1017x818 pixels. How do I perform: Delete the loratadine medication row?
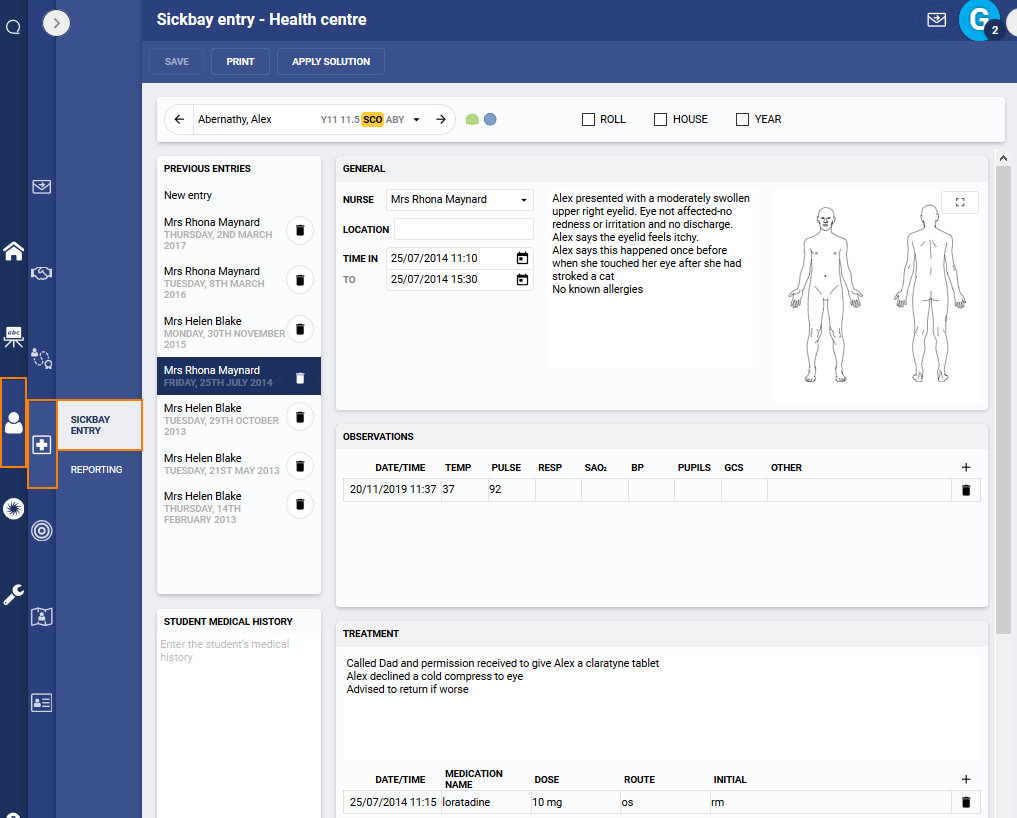point(965,802)
